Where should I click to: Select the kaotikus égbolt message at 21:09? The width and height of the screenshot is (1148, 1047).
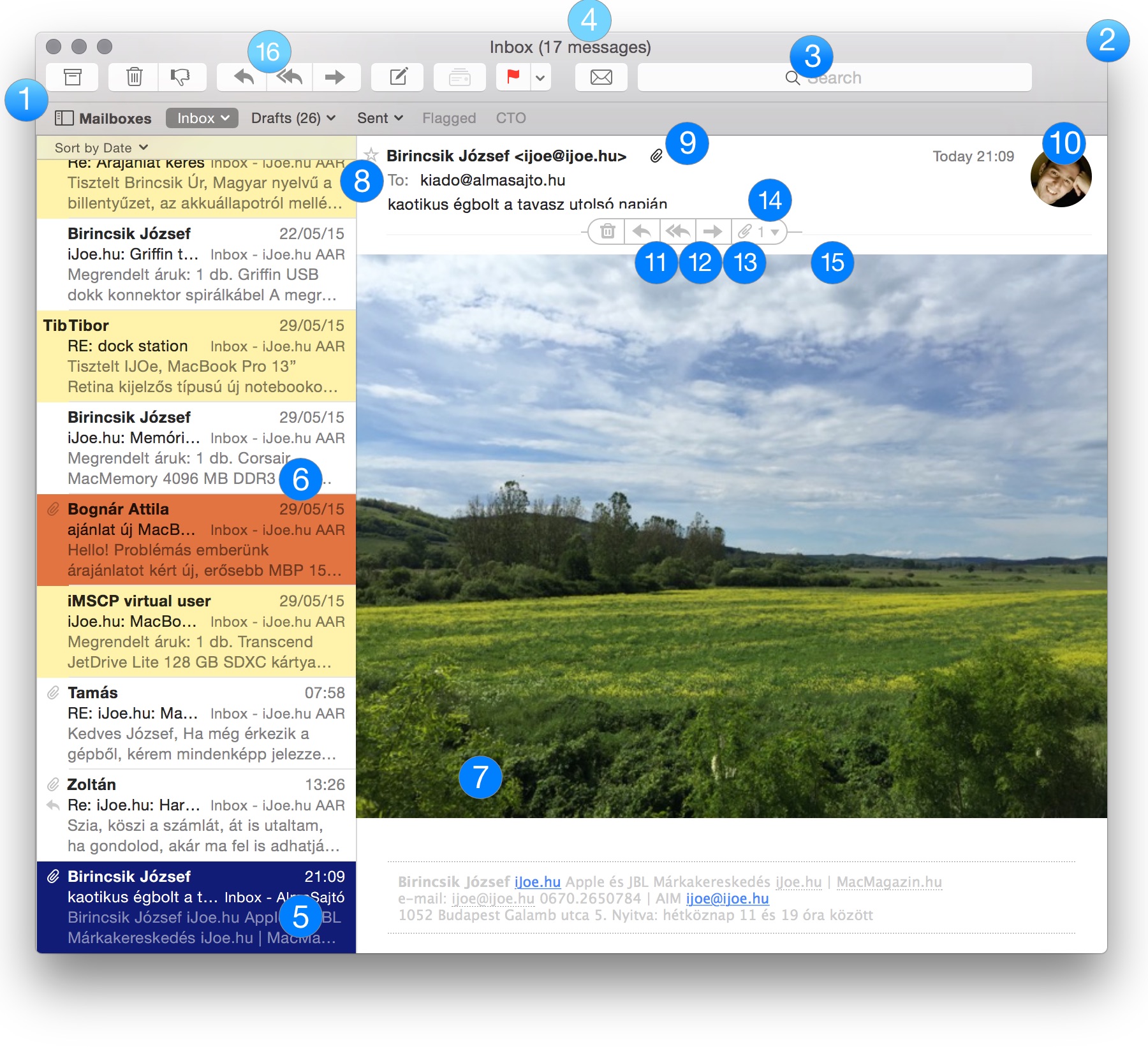point(196,907)
